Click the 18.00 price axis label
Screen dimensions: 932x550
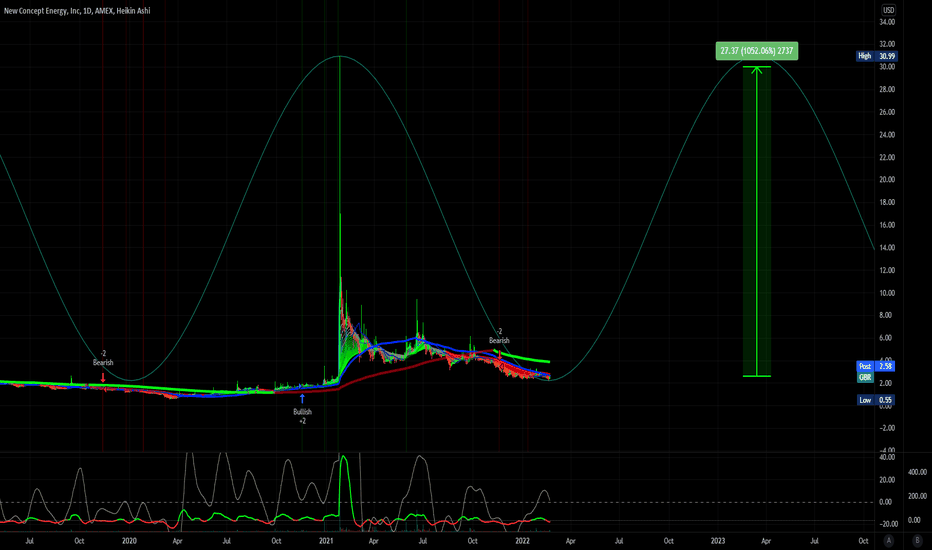tap(887, 202)
